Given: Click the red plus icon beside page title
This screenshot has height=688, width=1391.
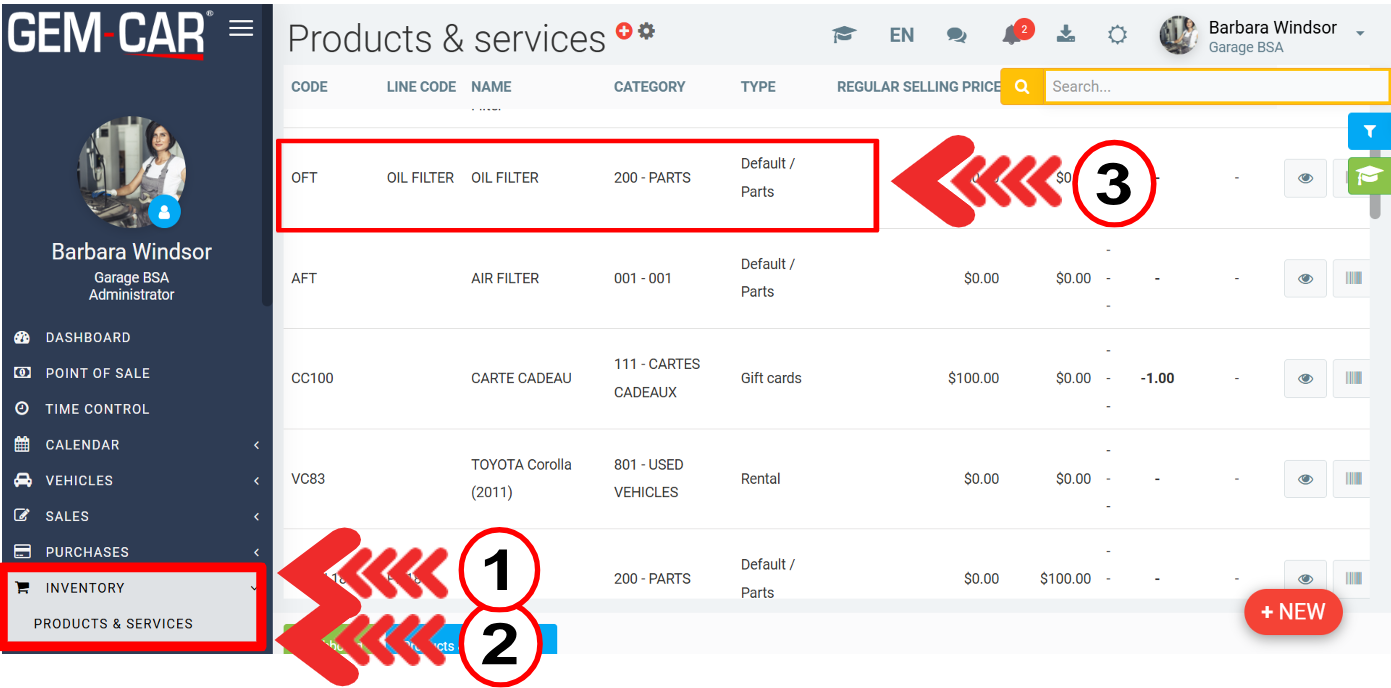Looking at the screenshot, I should click(624, 31).
